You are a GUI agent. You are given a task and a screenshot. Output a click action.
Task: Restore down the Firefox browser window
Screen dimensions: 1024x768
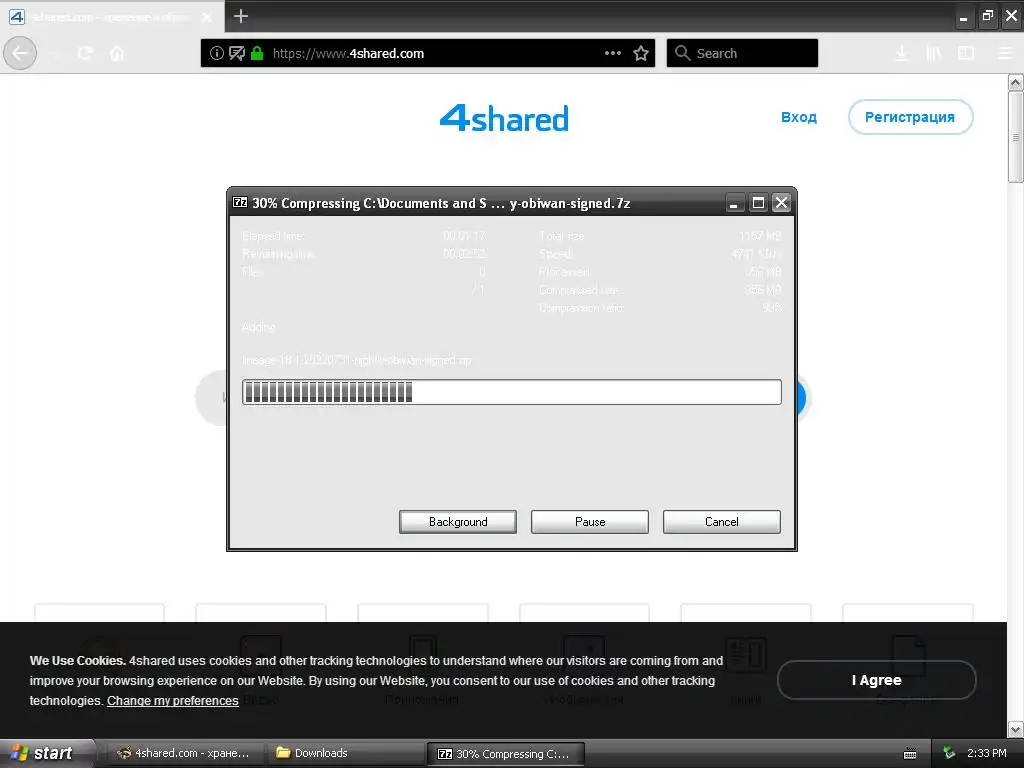pyautogui.click(x=987, y=16)
